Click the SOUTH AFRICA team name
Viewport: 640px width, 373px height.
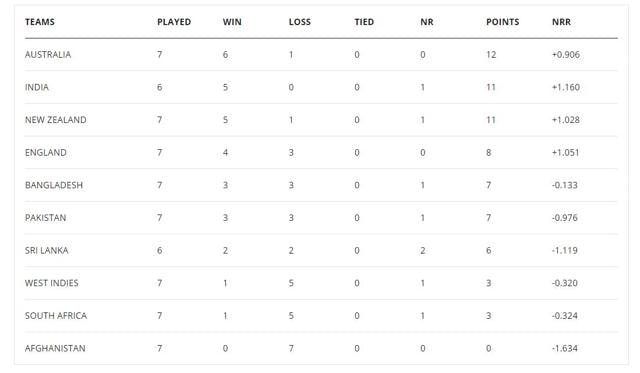tap(56, 316)
